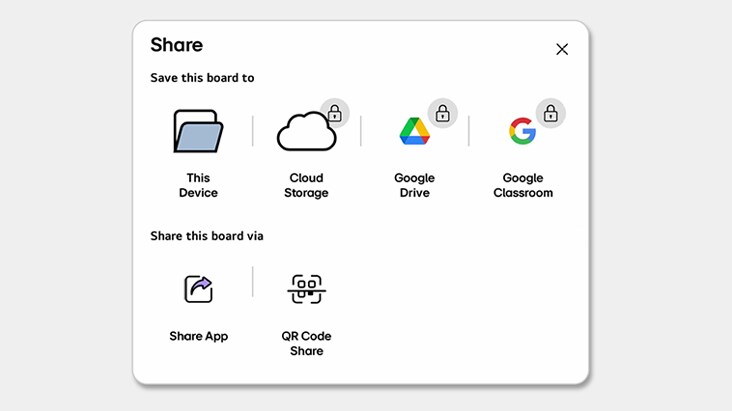Click the "Share this board via" heading
The height and width of the screenshot is (411, 732).
tap(206, 236)
